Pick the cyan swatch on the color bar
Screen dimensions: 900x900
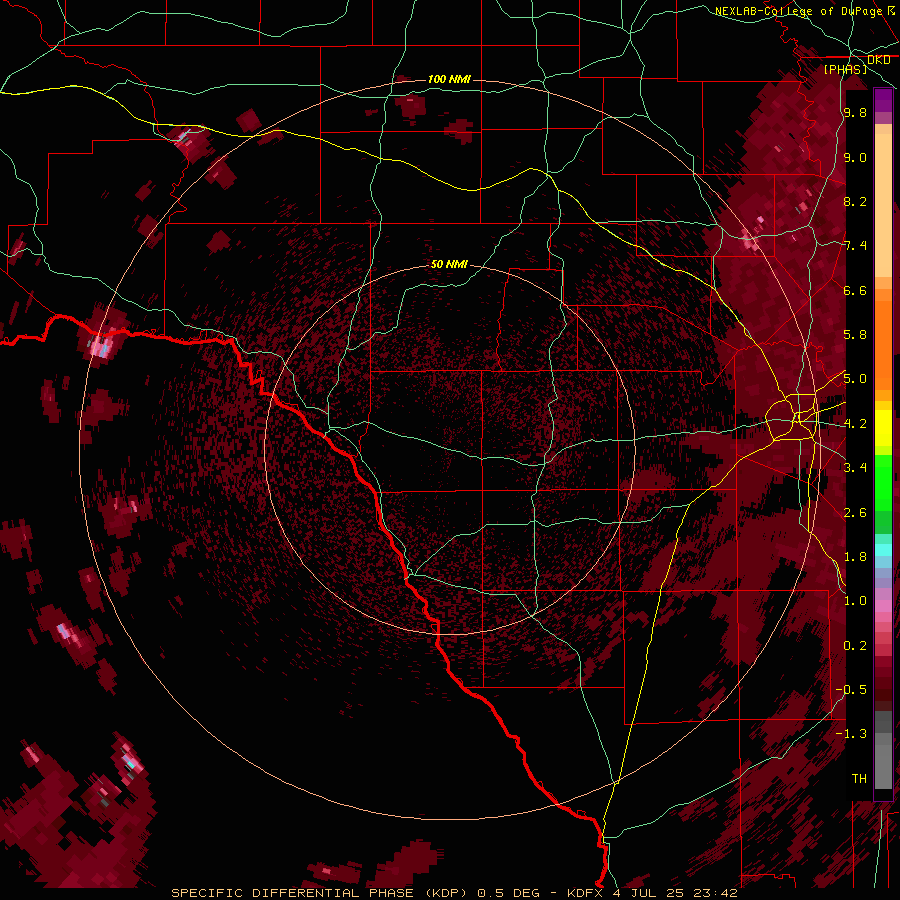click(883, 550)
